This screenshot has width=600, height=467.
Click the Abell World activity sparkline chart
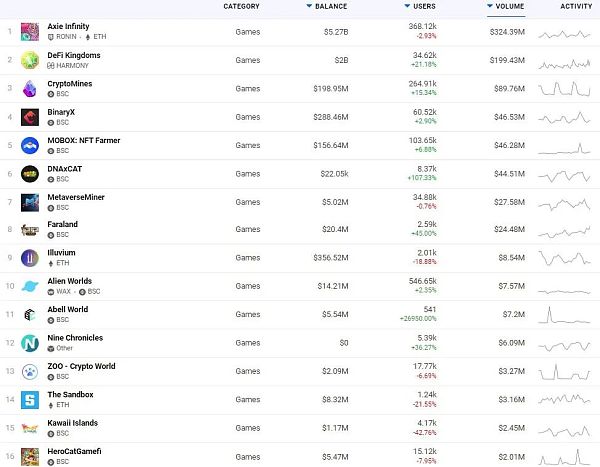tap(566, 315)
